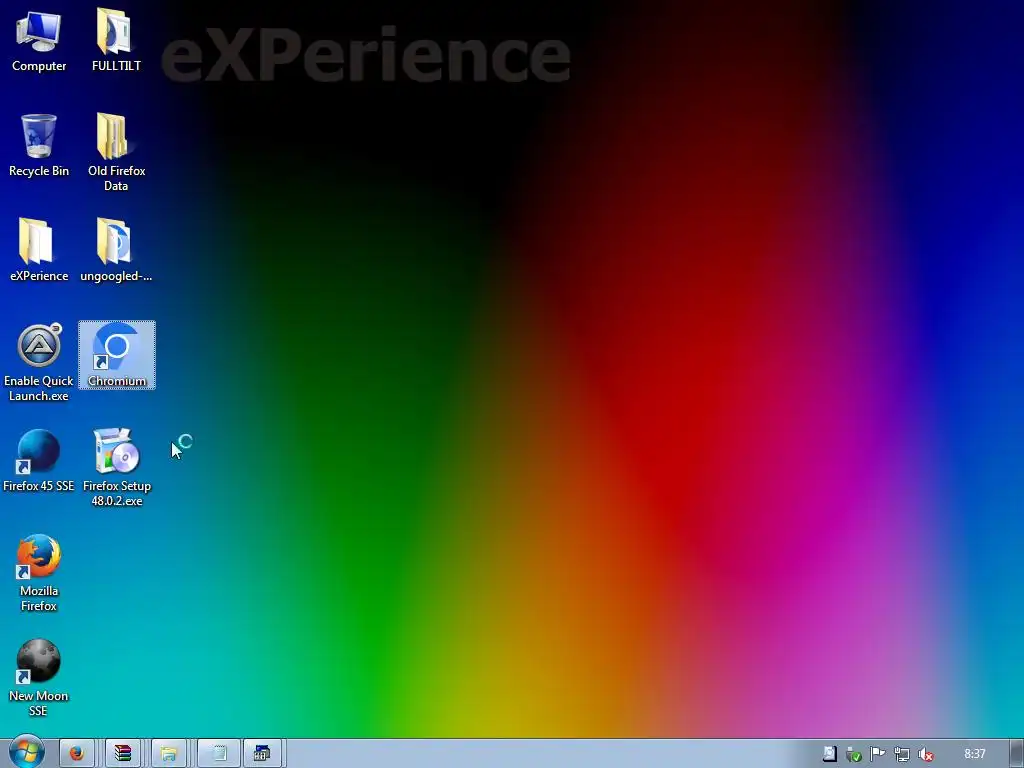Click the 8:37 taskbar clock
This screenshot has width=1024, height=768.
(974, 754)
